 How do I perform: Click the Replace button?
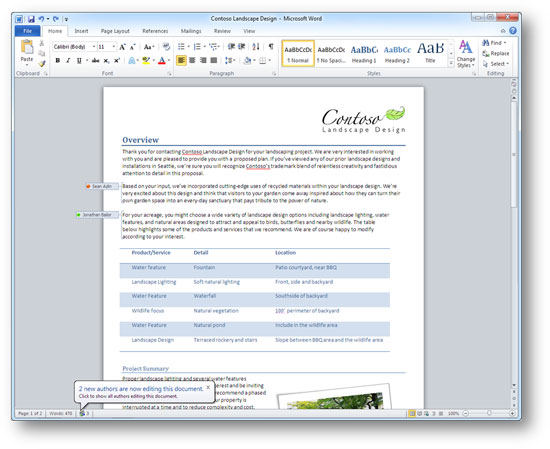click(x=496, y=53)
